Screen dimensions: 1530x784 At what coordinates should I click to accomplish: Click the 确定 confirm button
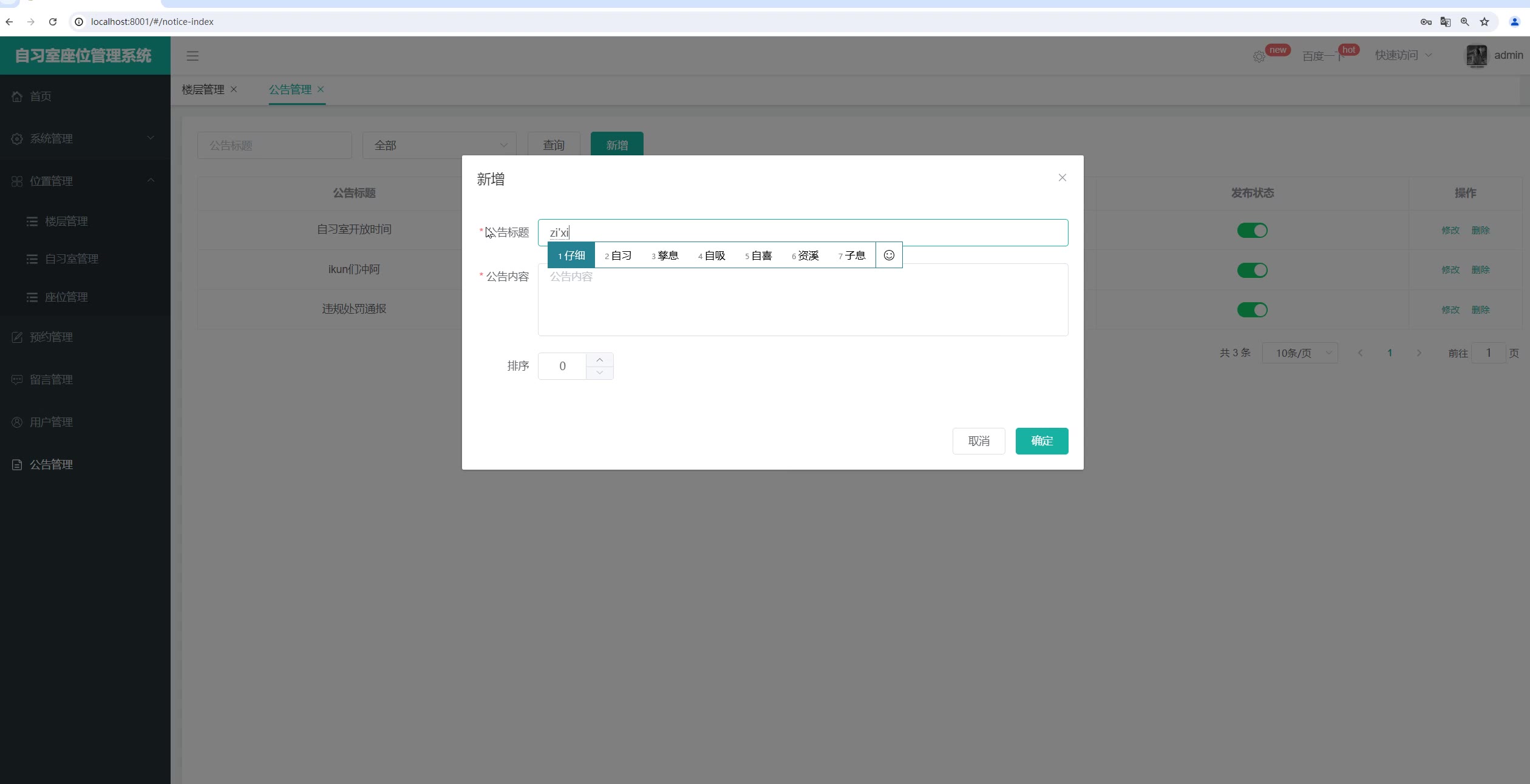coord(1041,441)
